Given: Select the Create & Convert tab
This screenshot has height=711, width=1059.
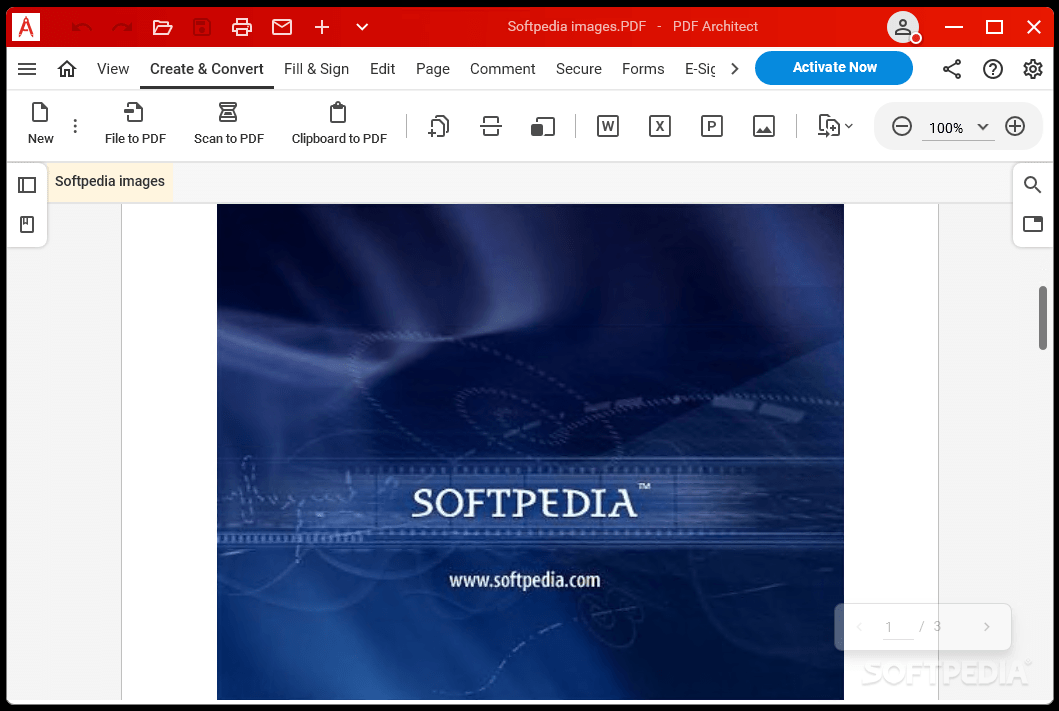Looking at the screenshot, I should click(207, 69).
